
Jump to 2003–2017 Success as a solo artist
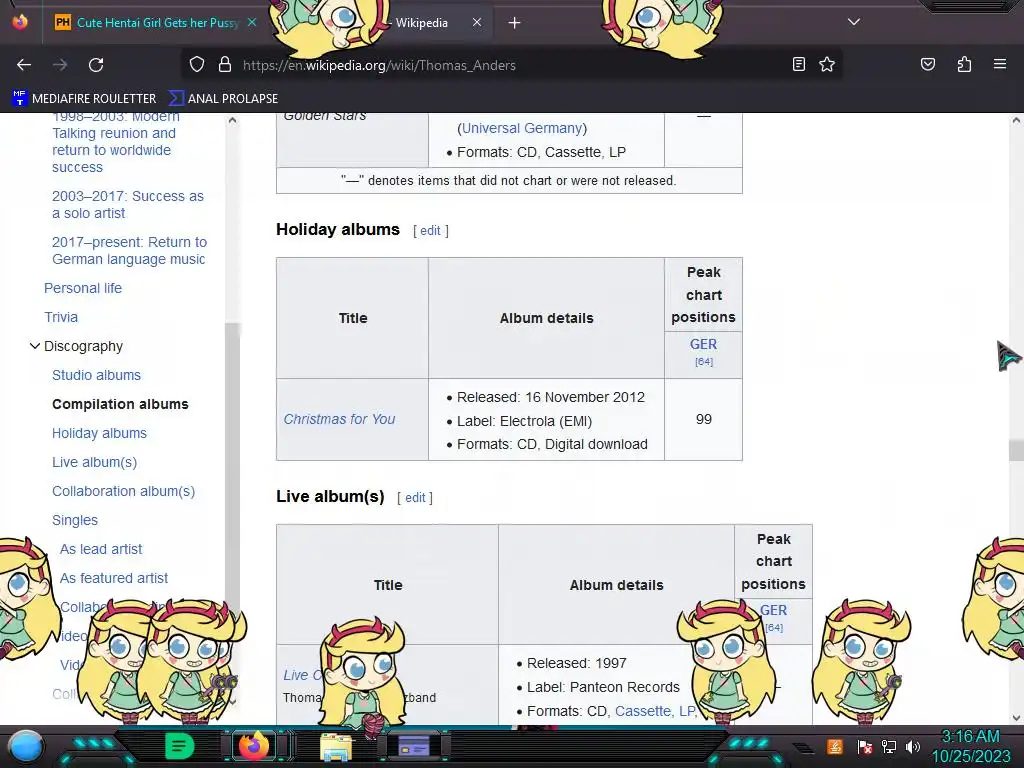pos(128,204)
